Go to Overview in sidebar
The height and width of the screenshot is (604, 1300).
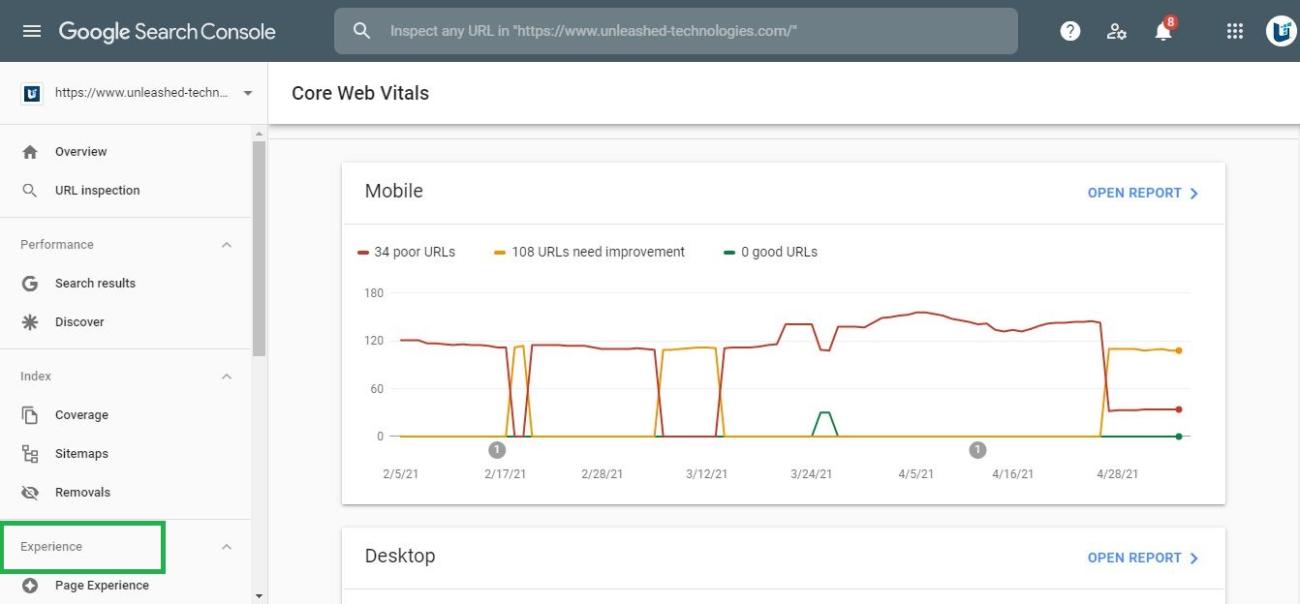coord(80,152)
